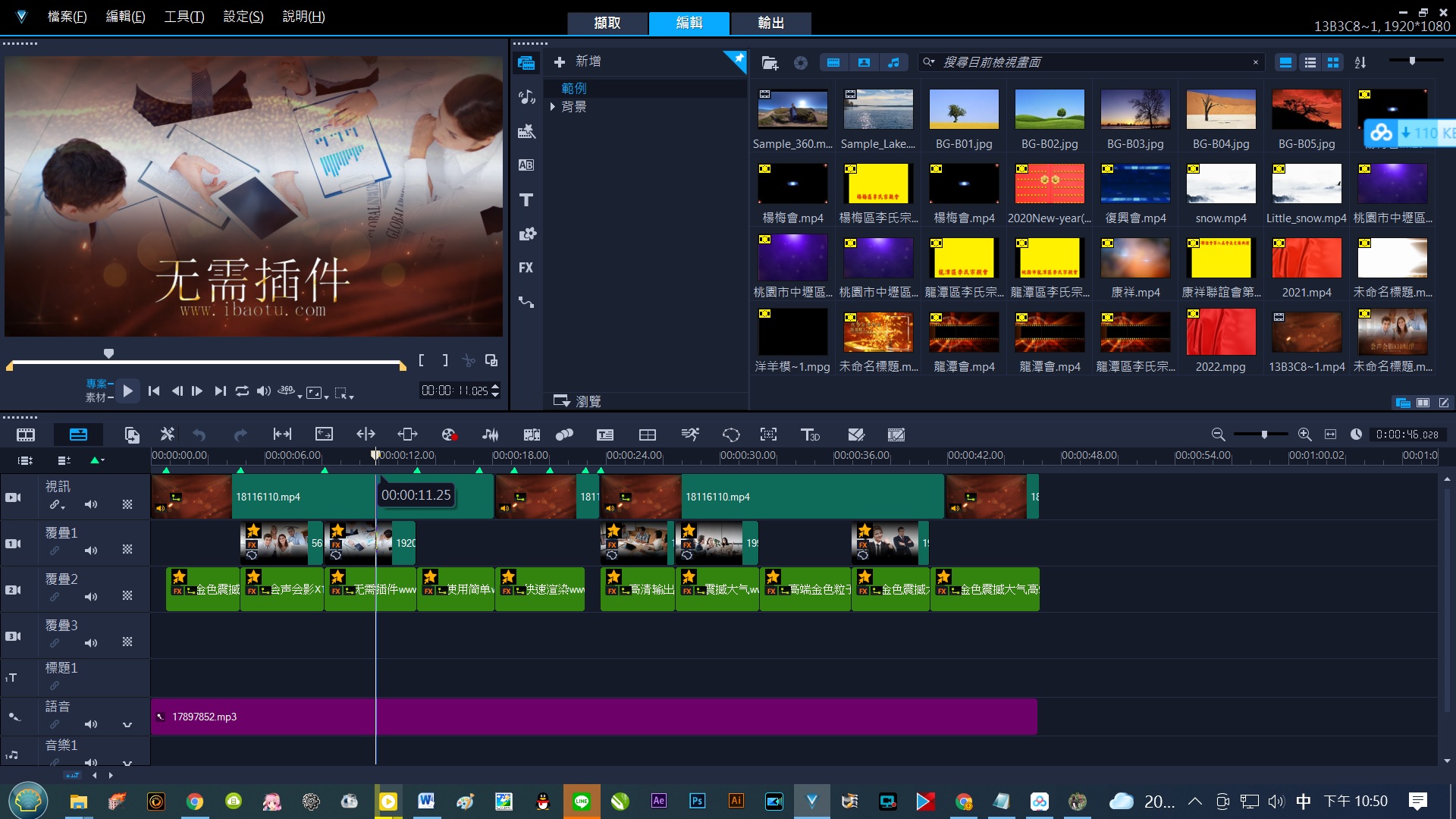Image resolution: width=1456 pixels, height=819 pixels.
Task: Open the record/capture option tool icon
Action: pyautogui.click(x=449, y=435)
